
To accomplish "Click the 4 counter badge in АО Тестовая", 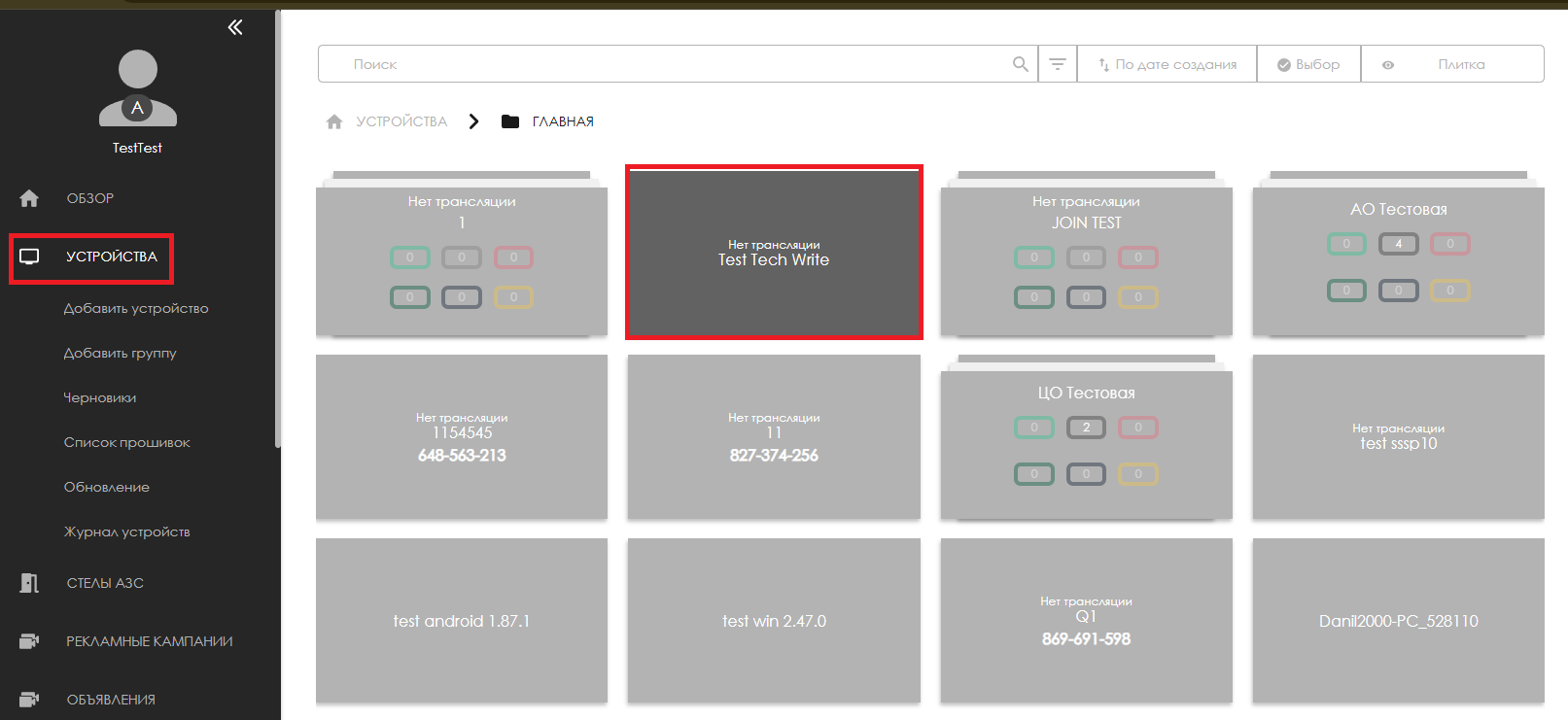I will click(1398, 244).
